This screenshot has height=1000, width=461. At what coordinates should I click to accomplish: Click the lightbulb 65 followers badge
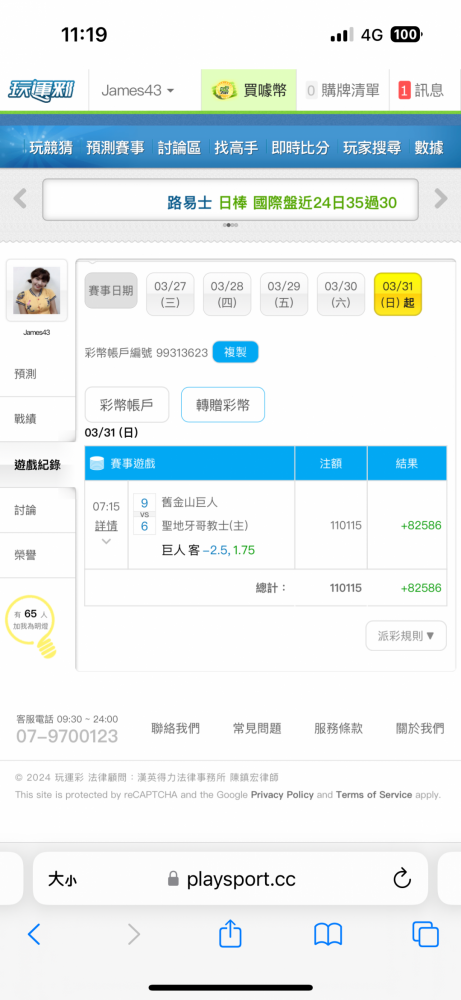[31, 624]
